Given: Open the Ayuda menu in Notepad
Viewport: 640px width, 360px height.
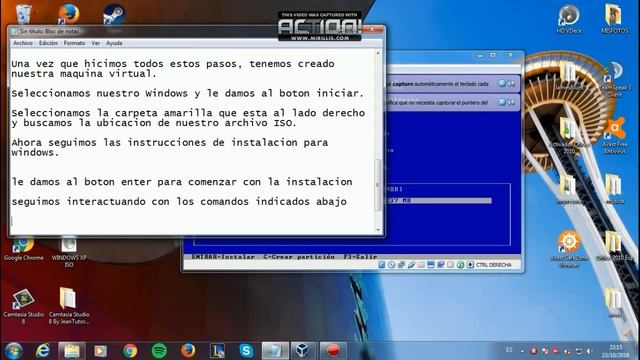Looking at the screenshot, I should [x=114, y=43].
